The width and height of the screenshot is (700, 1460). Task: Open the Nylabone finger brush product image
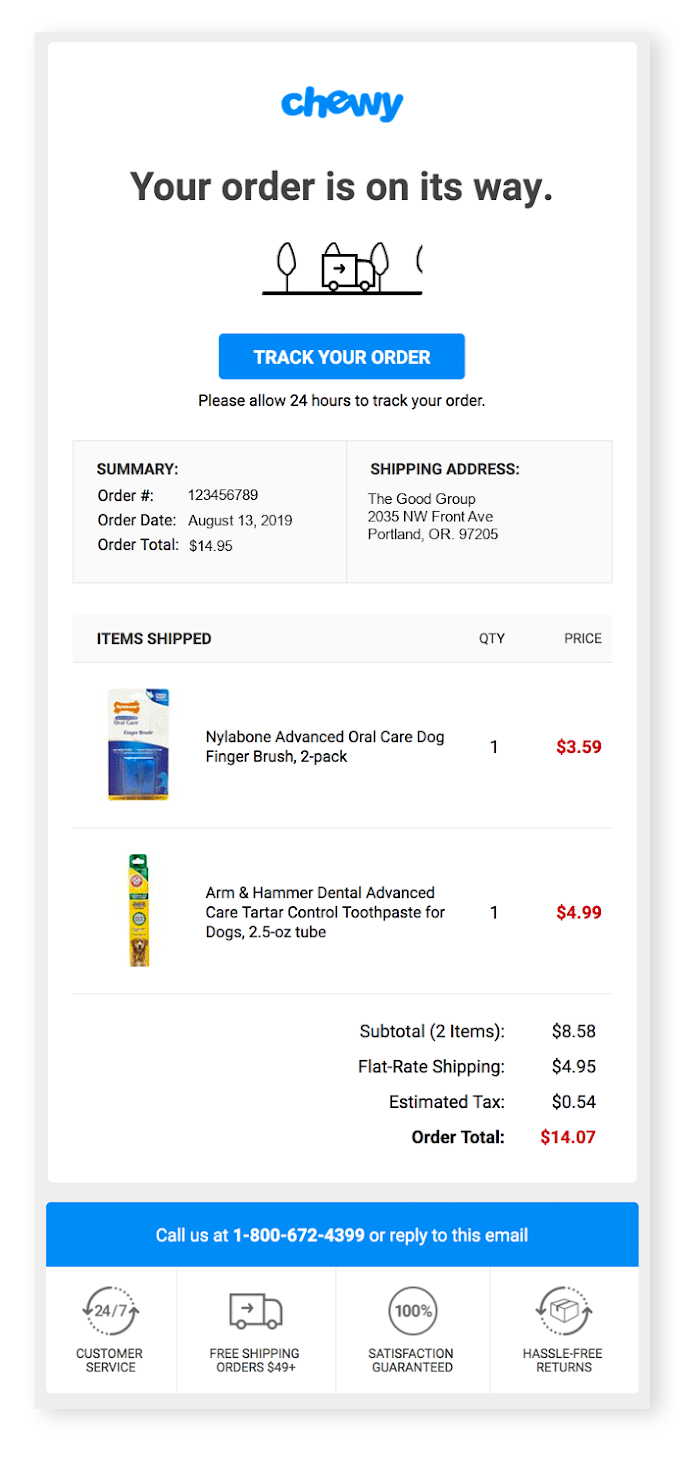click(139, 744)
